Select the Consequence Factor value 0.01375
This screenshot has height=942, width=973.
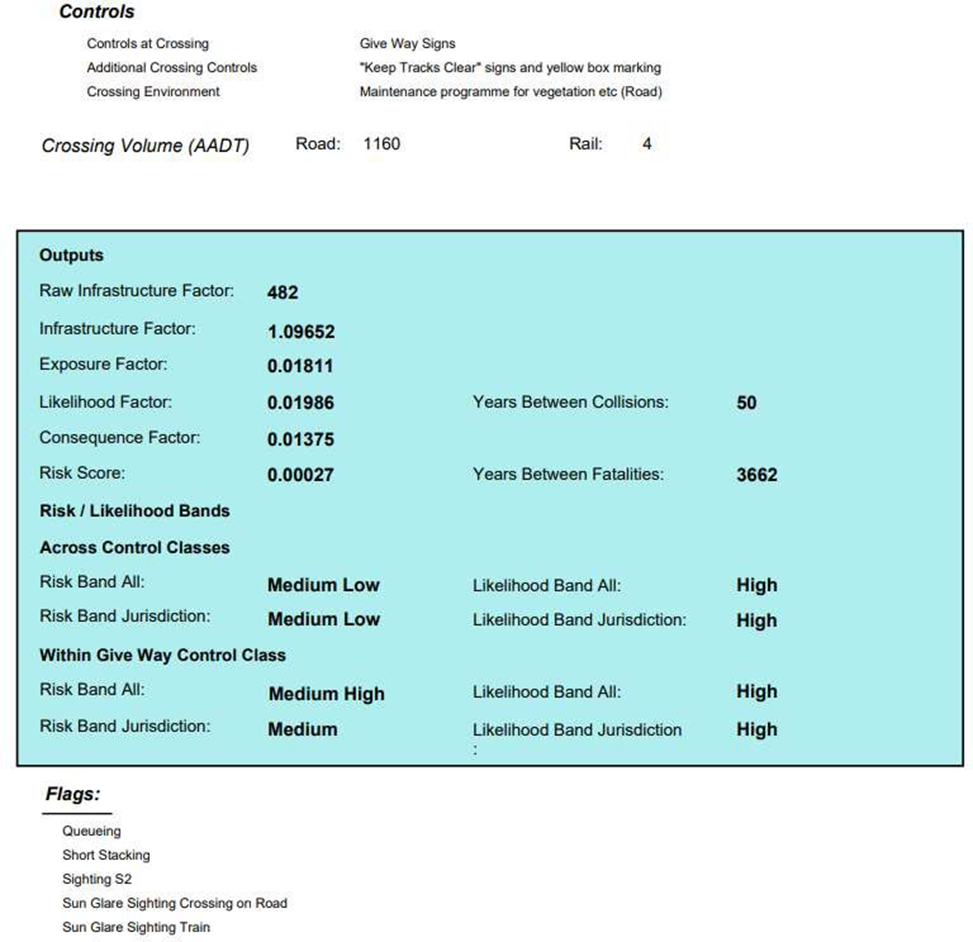coord(300,439)
